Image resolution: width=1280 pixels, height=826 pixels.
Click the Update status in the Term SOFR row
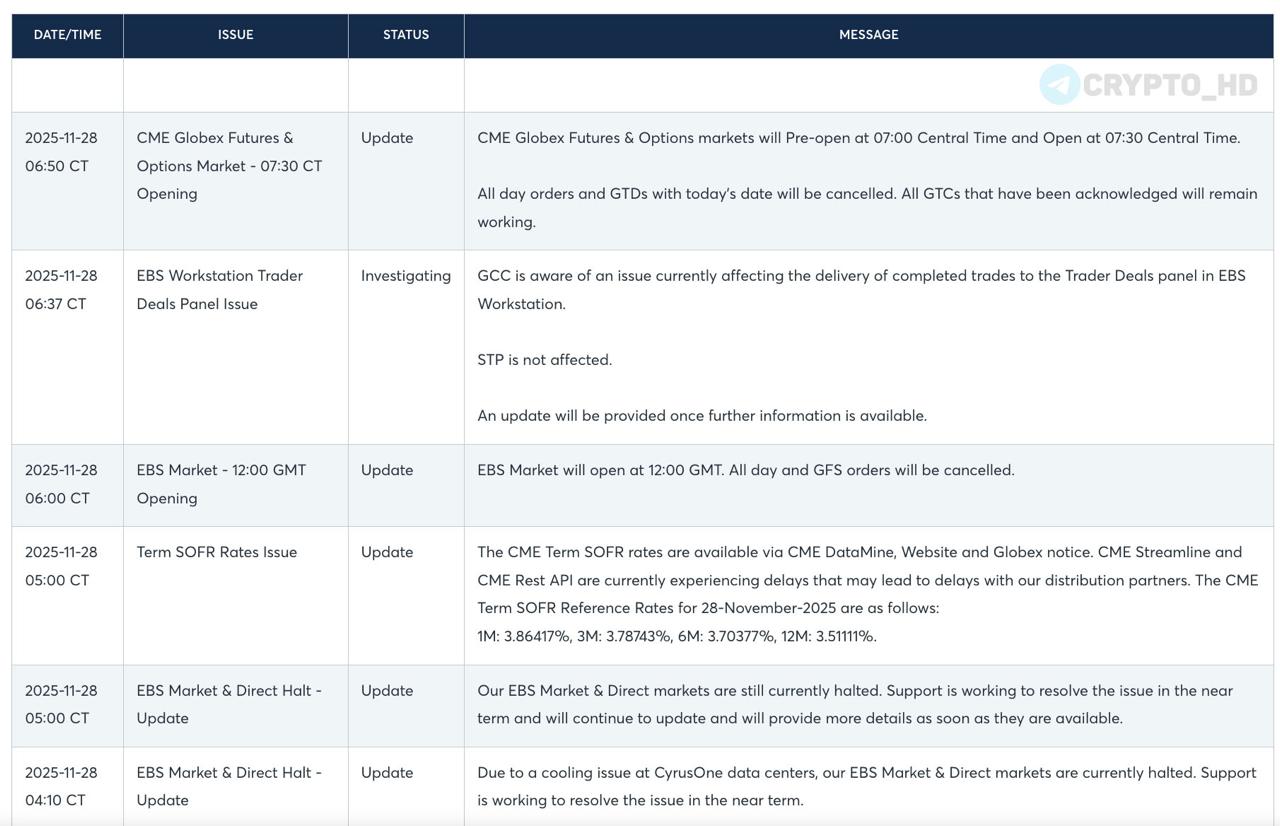pyautogui.click(x=386, y=552)
